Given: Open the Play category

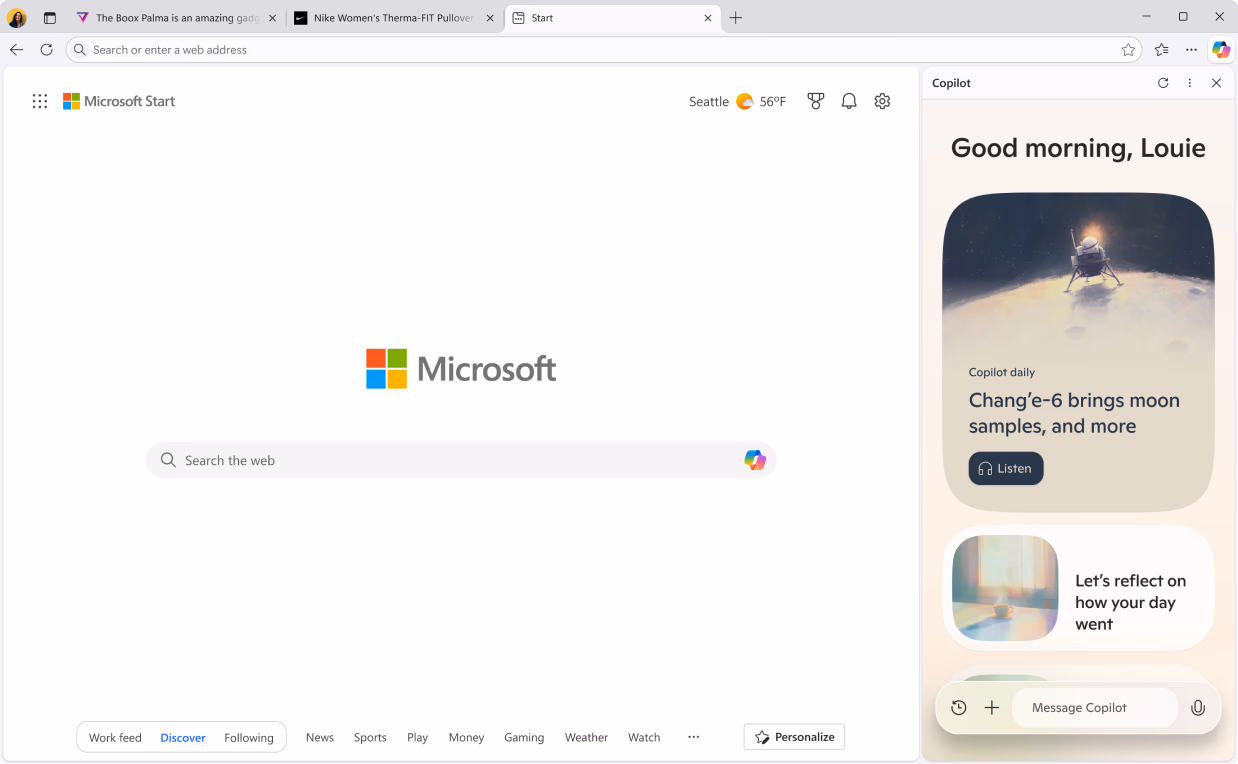Looking at the screenshot, I should [418, 737].
